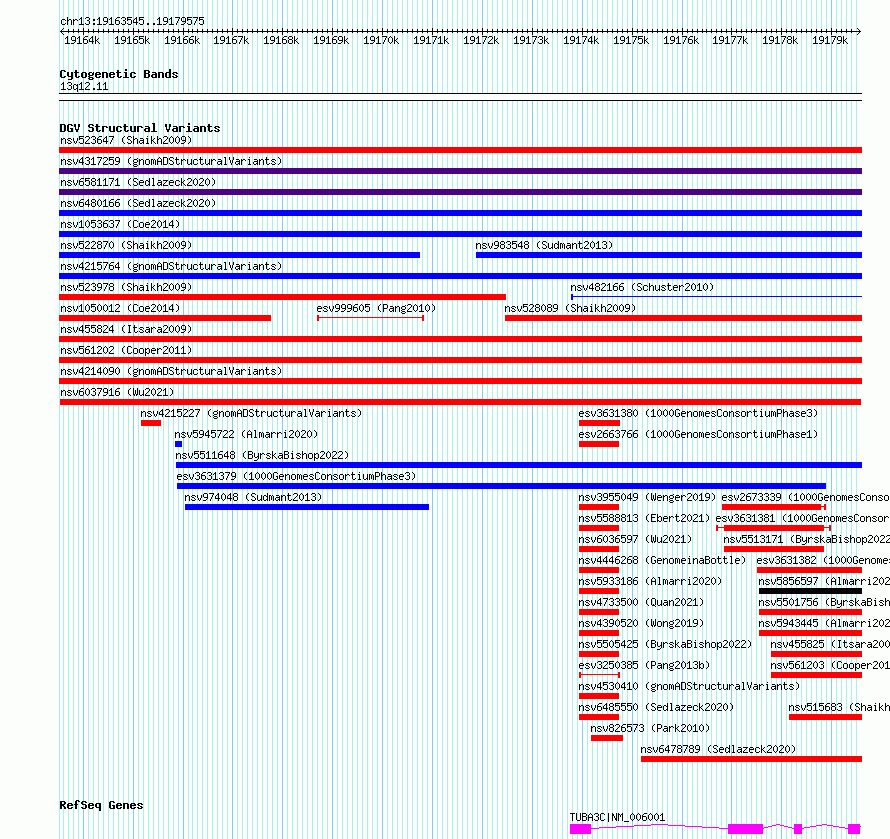890x839 pixels.
Task: Select the esv3631379 1000Genomes Phase3 label
Action: pos(296,476)
